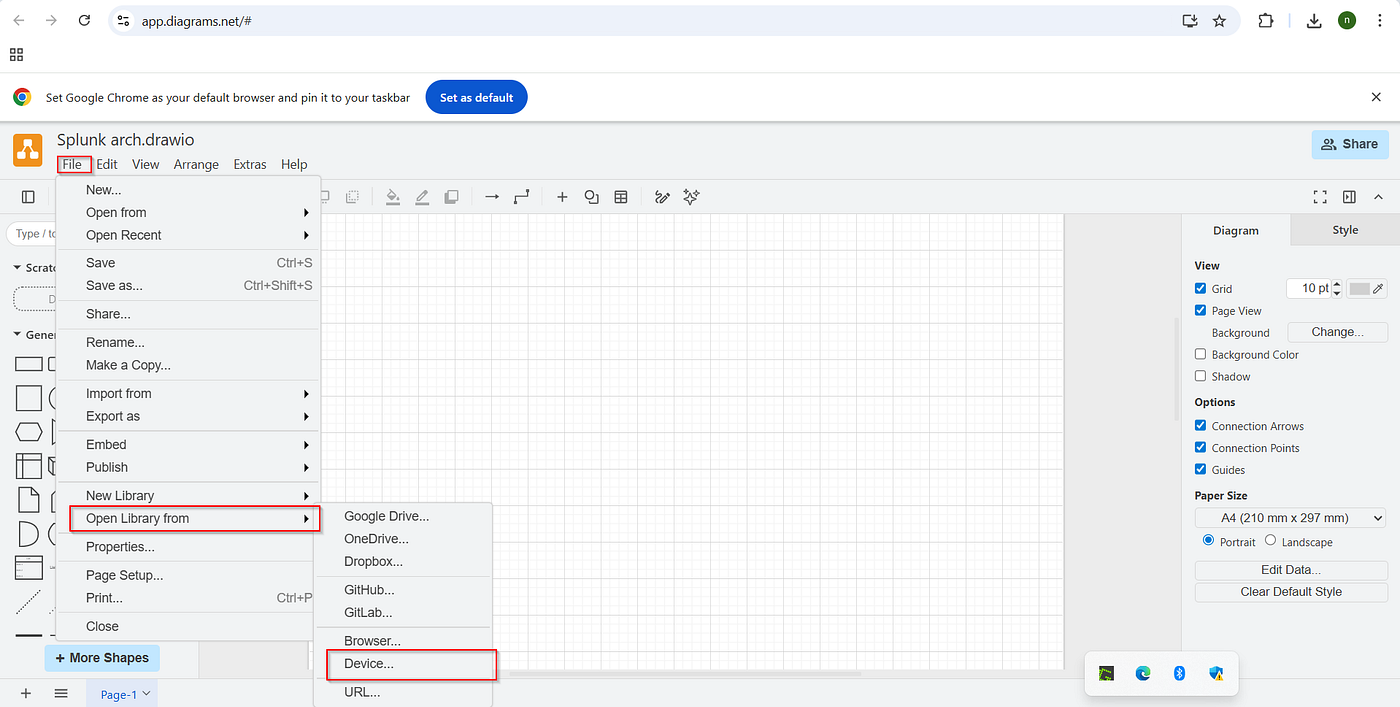
Task: Open the pages list menu icon
Action: click(x=61, y=693)
